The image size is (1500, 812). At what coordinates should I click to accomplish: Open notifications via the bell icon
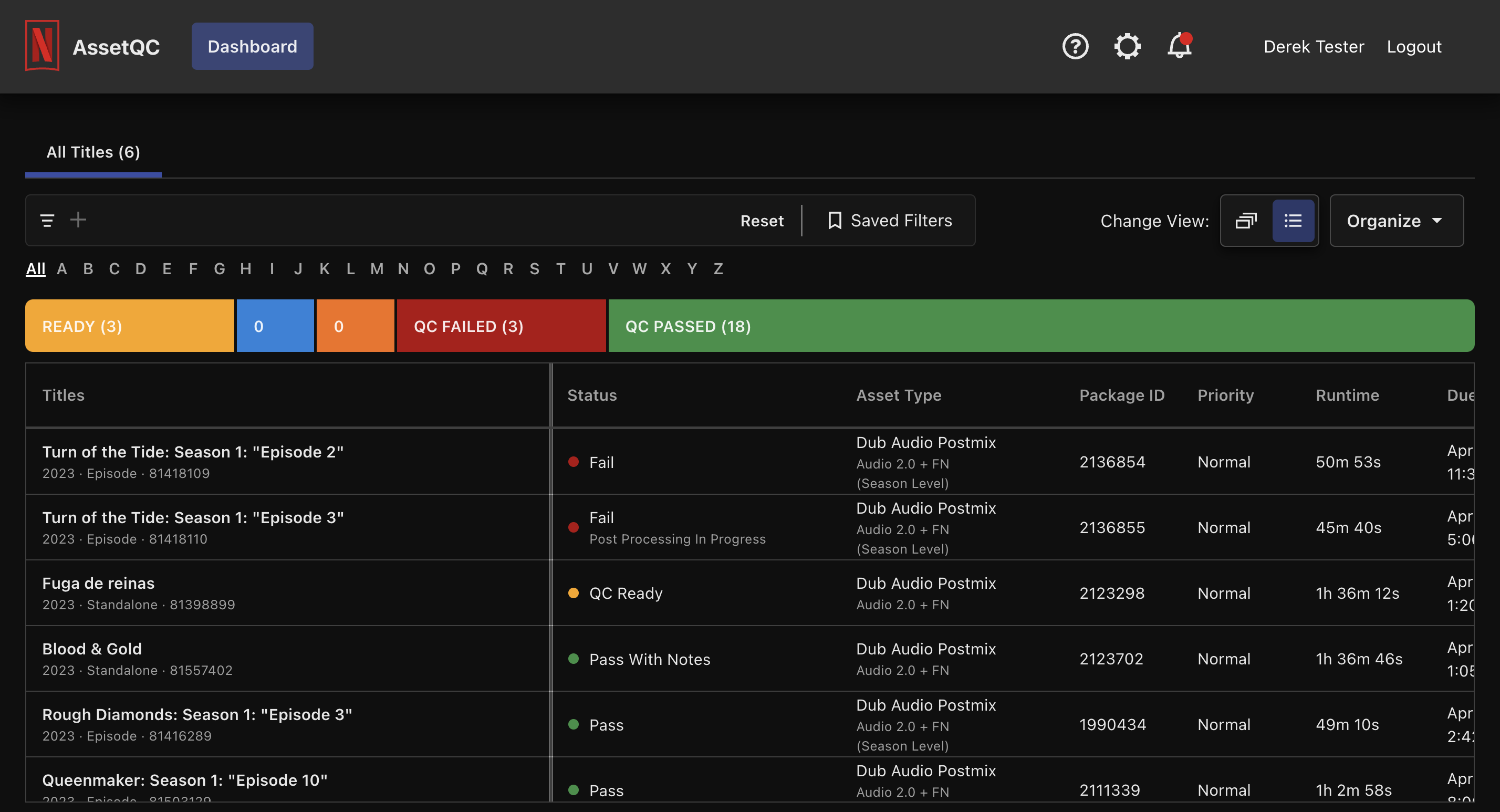(x=1179, y=48)
